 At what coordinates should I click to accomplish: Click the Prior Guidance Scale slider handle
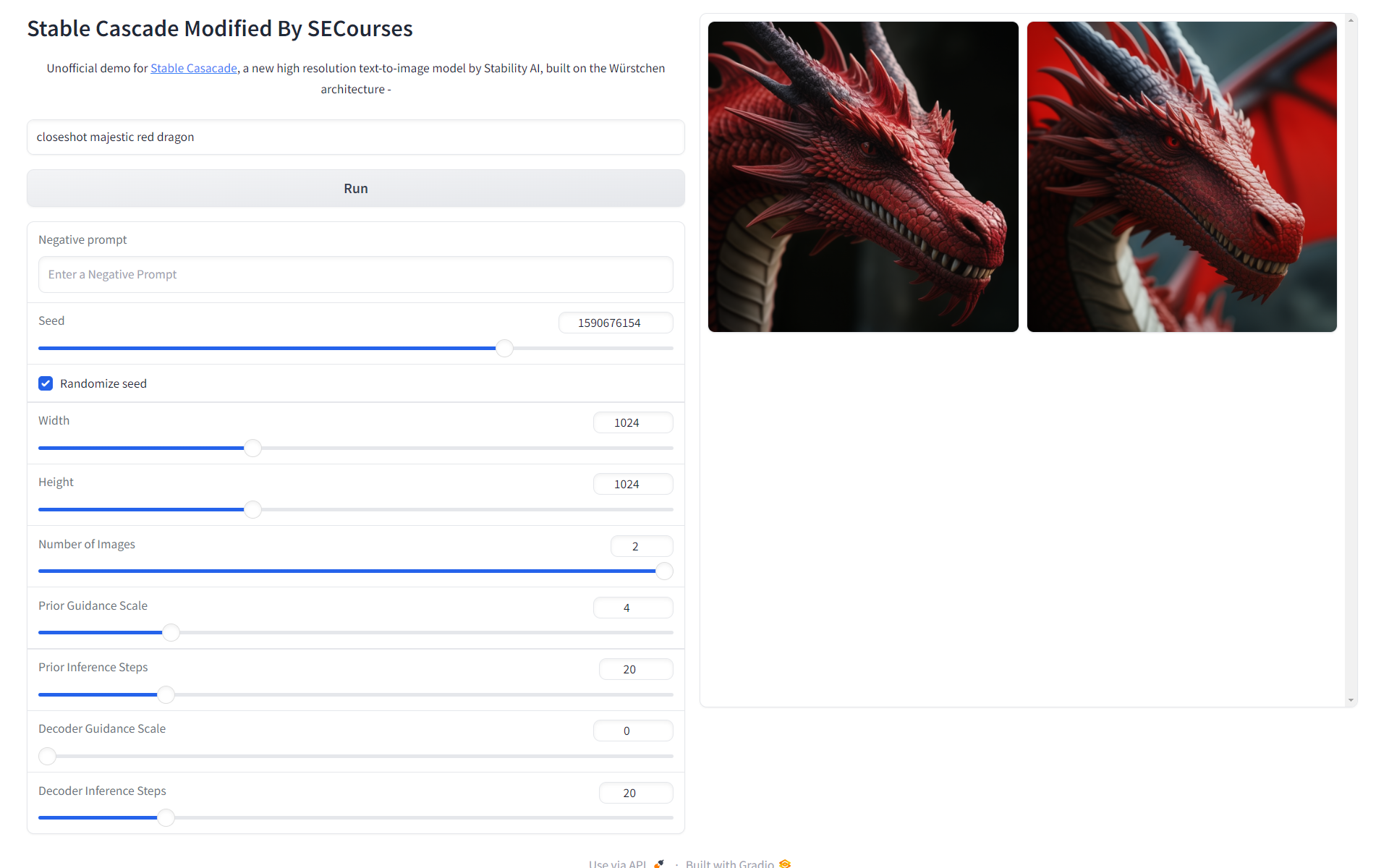pos(171,633)
